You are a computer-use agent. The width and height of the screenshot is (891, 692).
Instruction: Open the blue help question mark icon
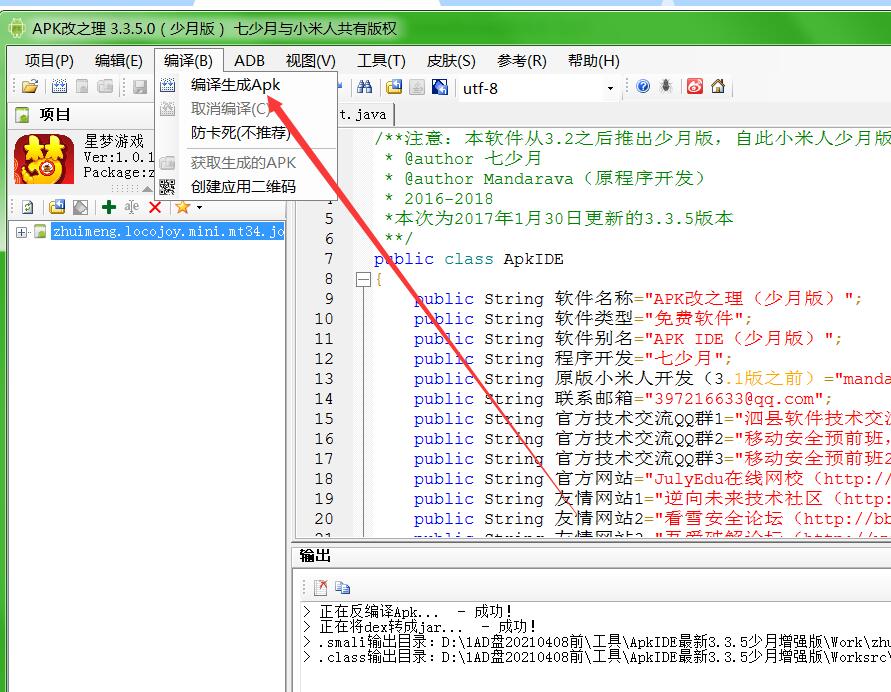[x=643, y=87]
